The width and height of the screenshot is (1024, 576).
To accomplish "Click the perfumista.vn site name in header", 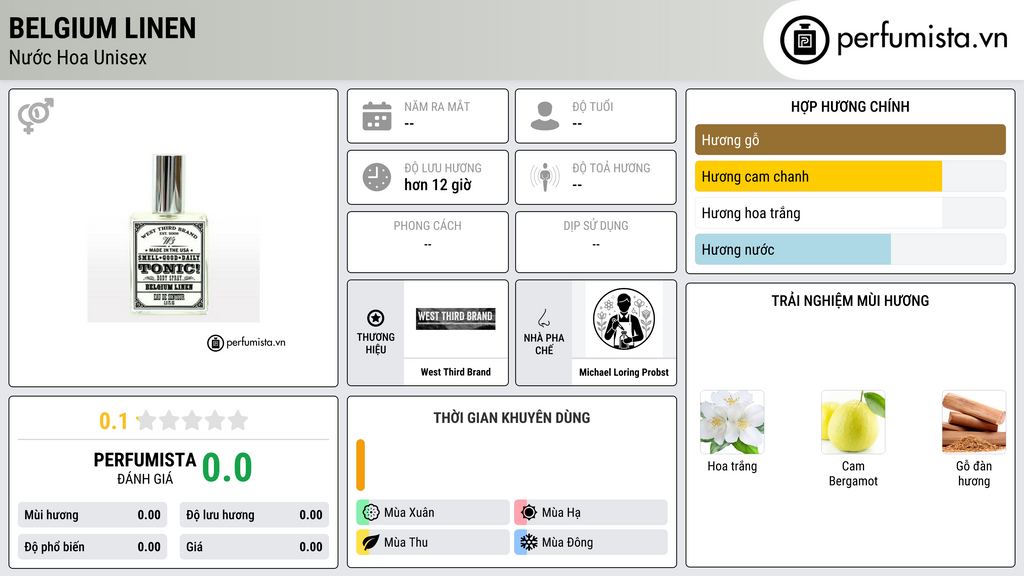I will (922, 38).
